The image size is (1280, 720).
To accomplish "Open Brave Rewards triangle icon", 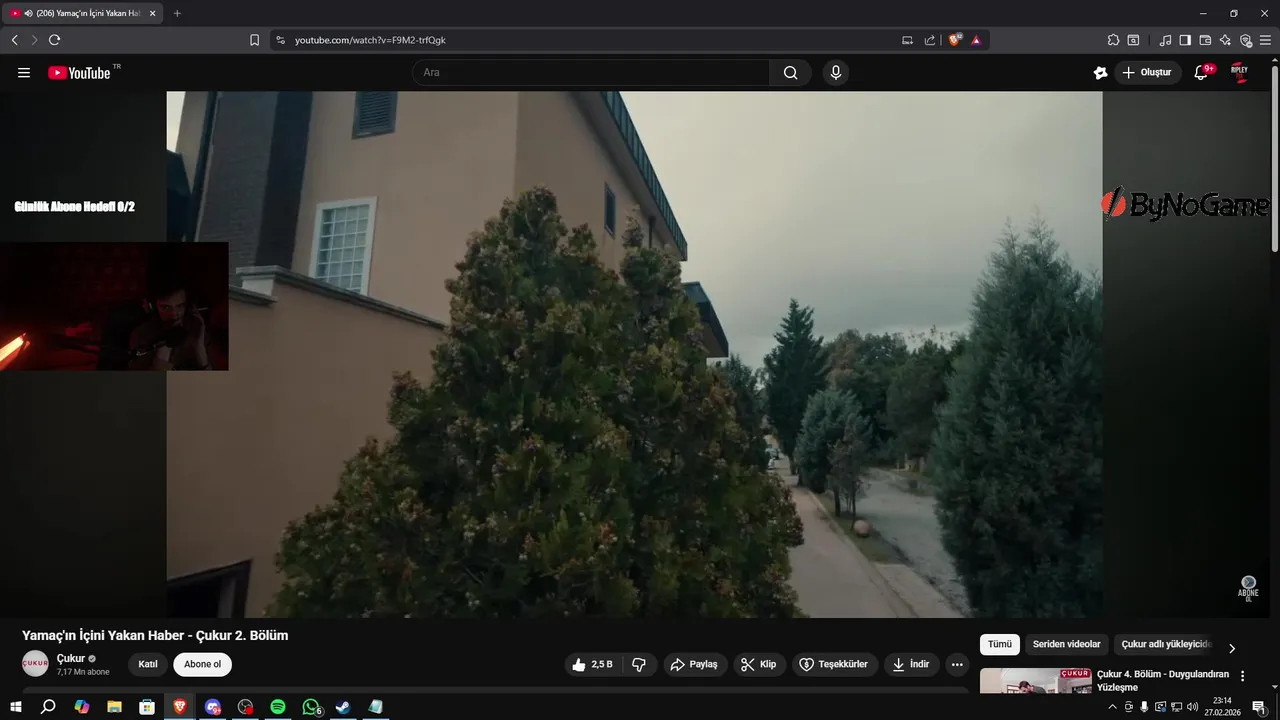I will click(976, 40).
